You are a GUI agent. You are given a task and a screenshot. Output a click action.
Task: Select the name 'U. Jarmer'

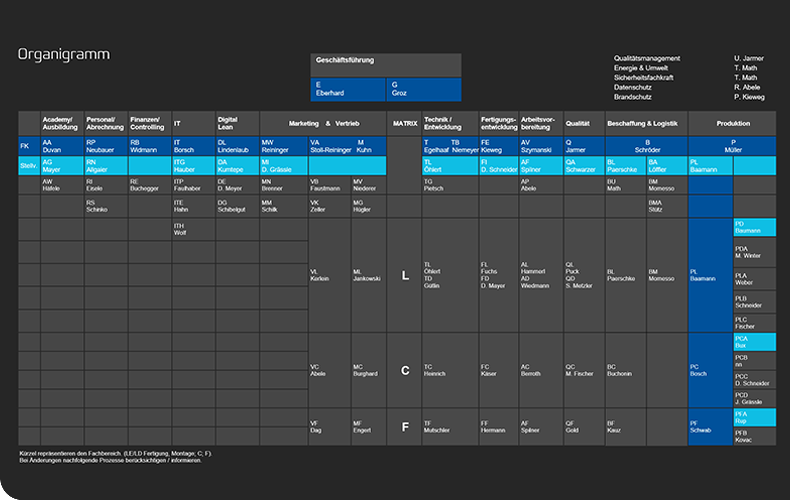pyautogui.click(x=749, y=58)
